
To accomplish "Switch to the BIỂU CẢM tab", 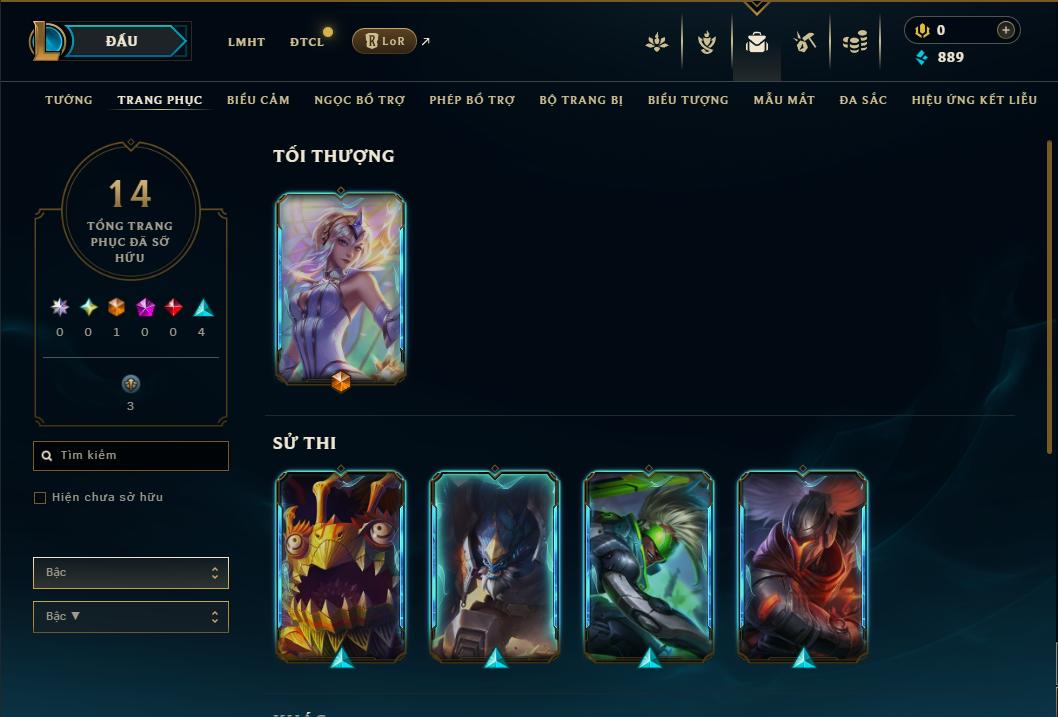I will click(x=258, y=100).
